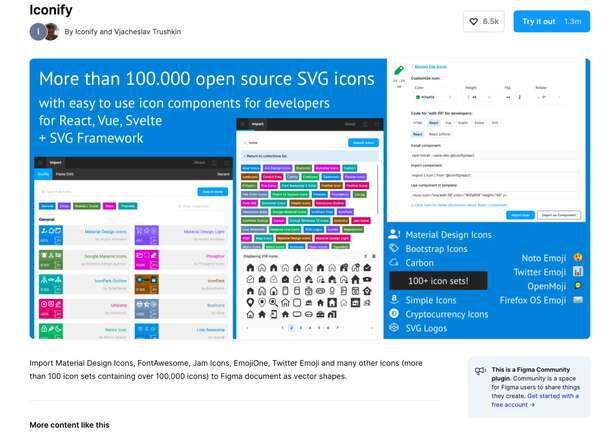Visit Vjacheslav Trushkin's author link
Viewport: 616px width, 432px height.
(x=147, y=32)
